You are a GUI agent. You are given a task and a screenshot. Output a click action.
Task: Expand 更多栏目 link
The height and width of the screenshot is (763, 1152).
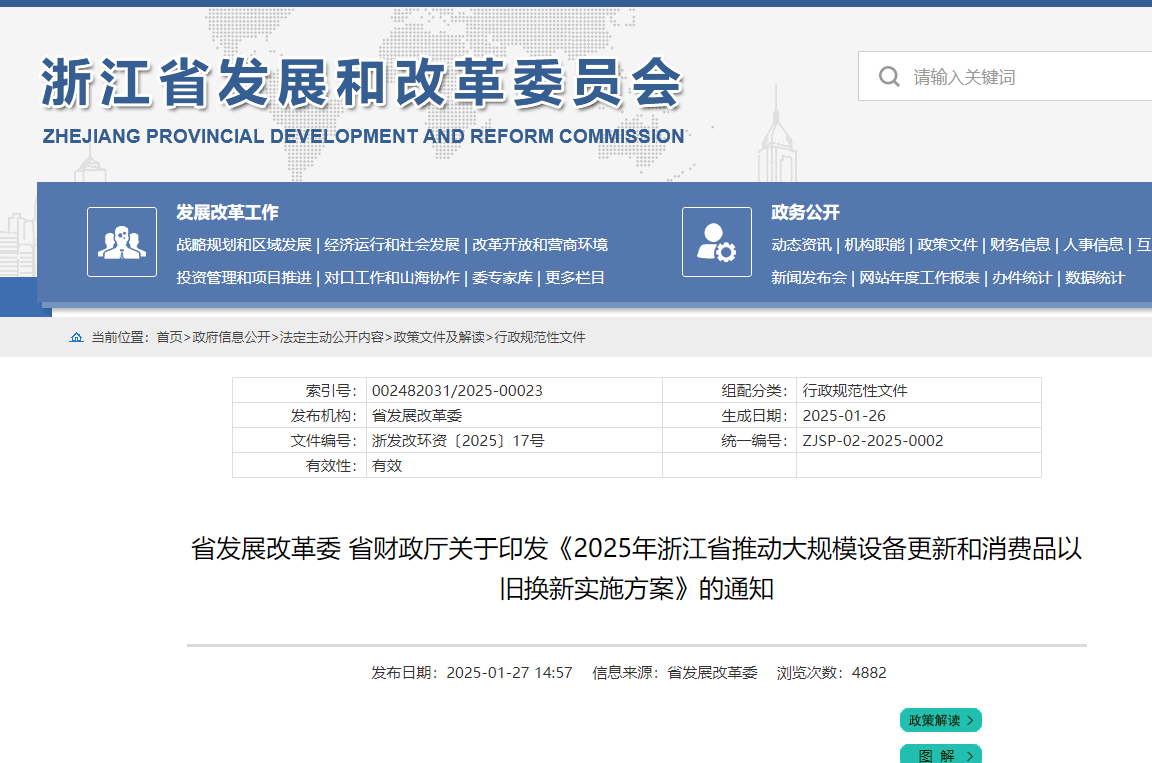(x=575, y=278)
